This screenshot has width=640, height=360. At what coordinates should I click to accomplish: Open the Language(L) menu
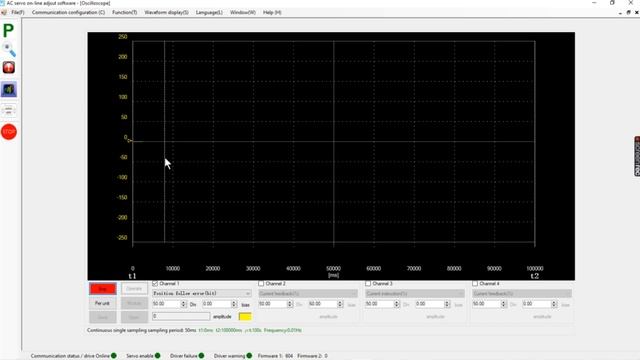point(209,13)
